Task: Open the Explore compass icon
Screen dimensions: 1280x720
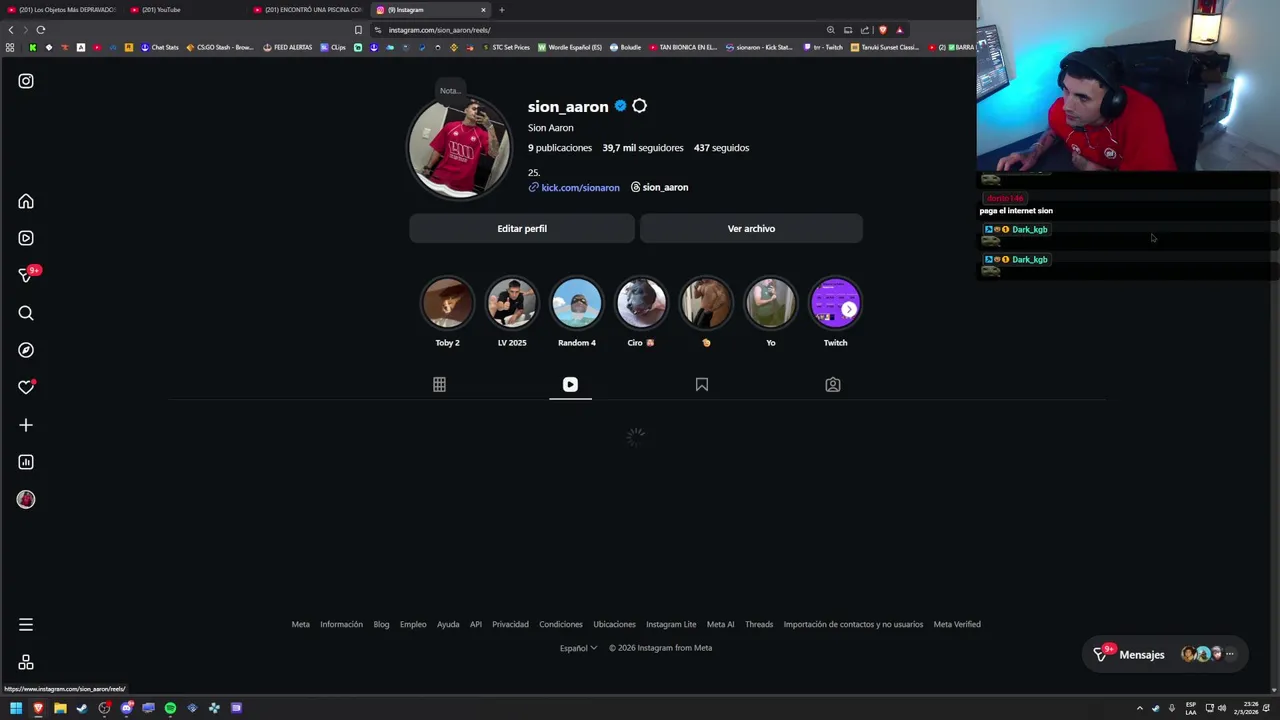Action: coord(26,350)
